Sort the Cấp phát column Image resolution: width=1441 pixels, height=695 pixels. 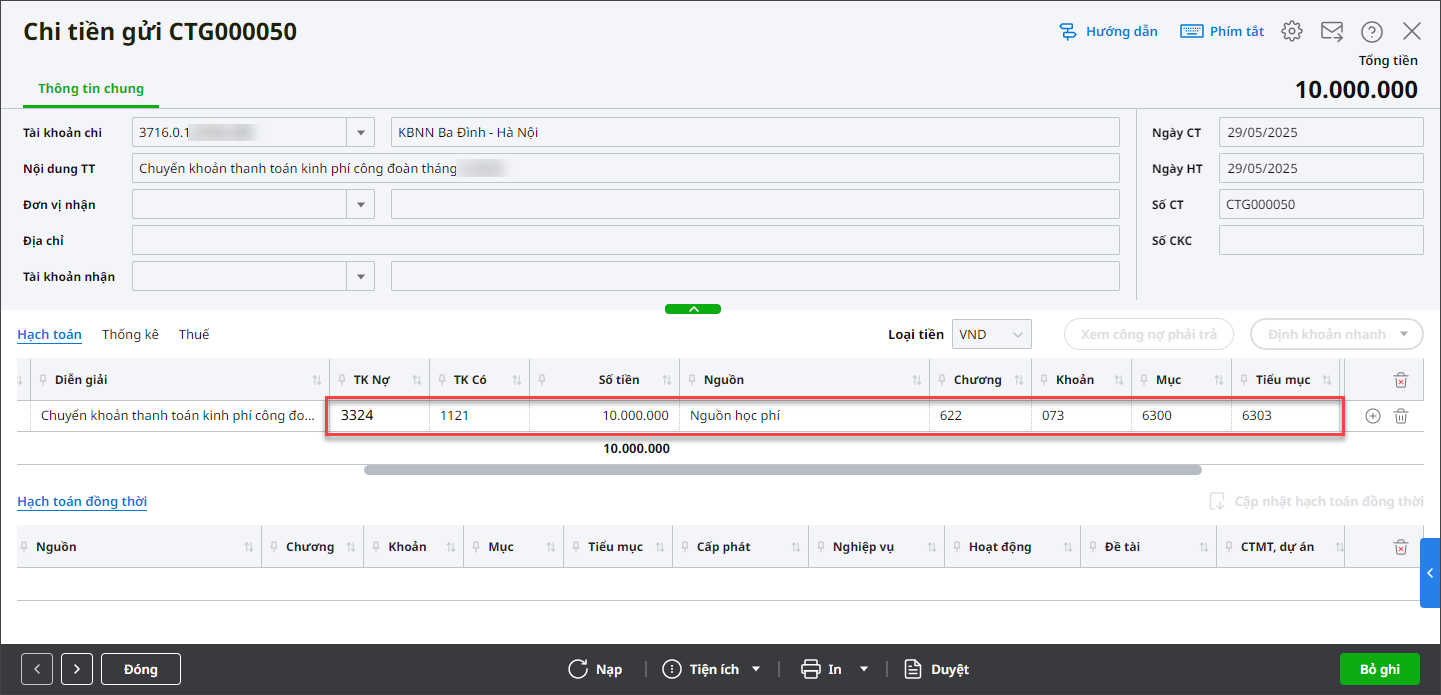[796, 547]
